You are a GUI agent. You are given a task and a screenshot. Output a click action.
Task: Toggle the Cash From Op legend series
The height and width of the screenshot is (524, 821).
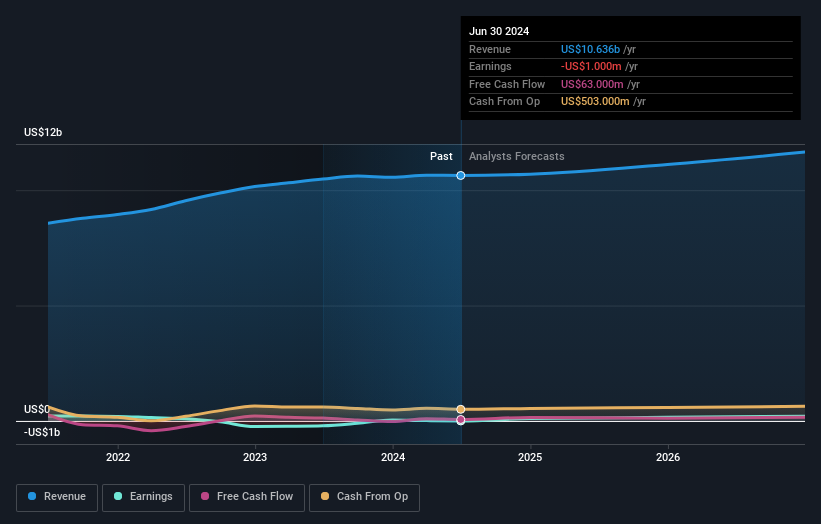click(364, 497)
